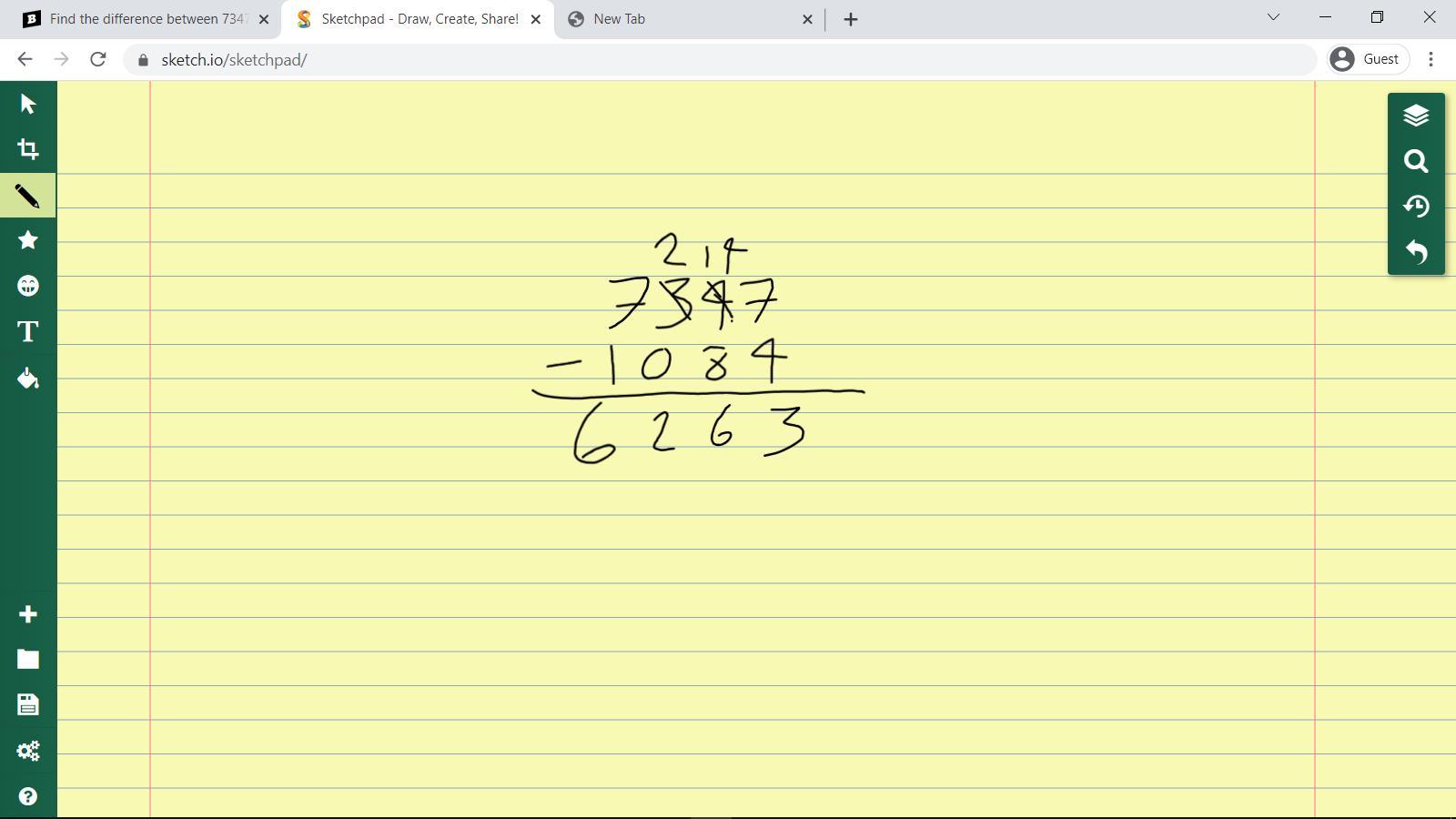Click the plus New sketch icon
This screenshot has width=1456, height=819.
click(28, 614)
